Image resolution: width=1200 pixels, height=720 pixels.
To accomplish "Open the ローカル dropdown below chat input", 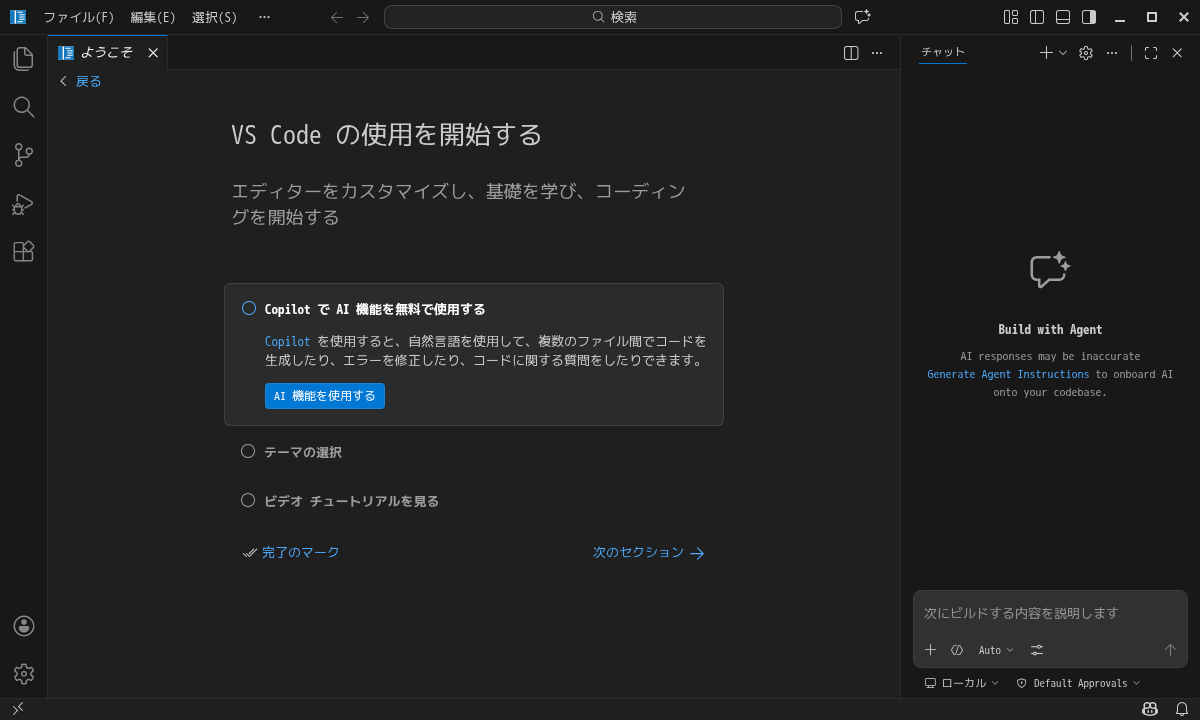I will pos(961,683).
